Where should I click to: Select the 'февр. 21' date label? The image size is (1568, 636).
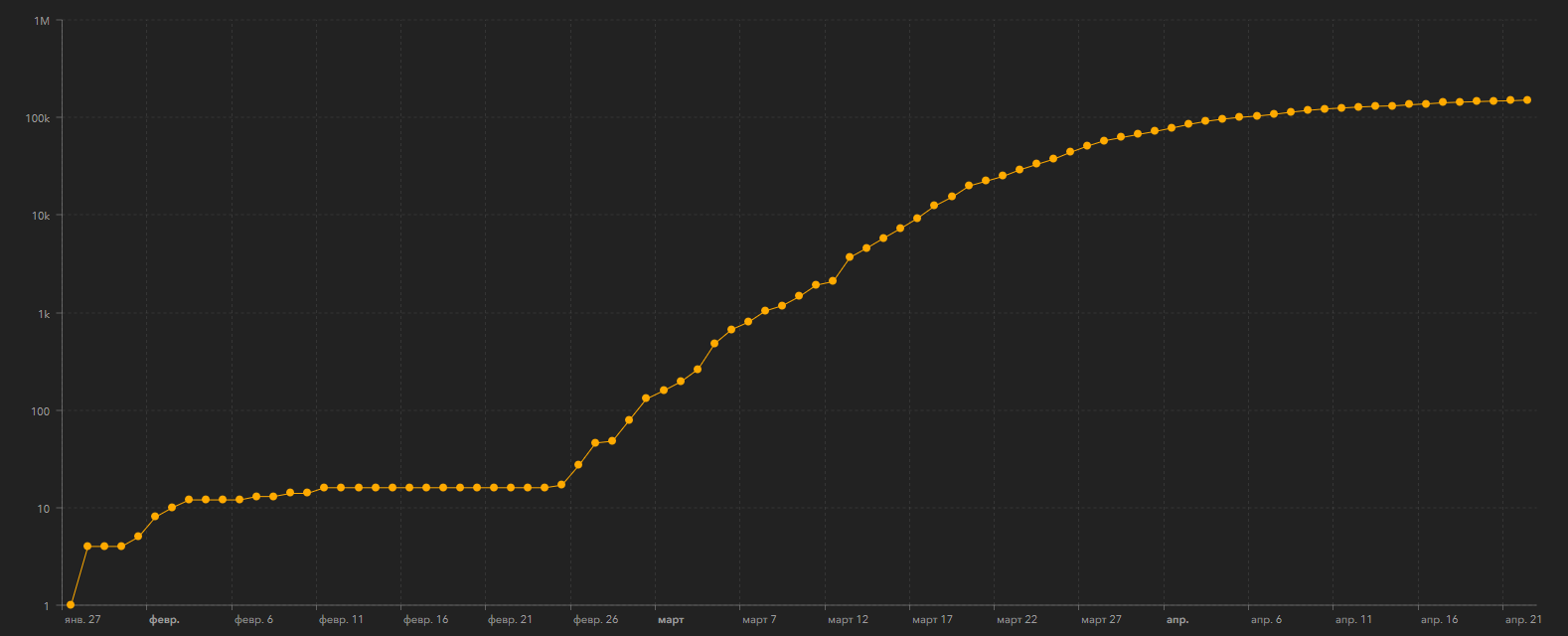point(510,620)
